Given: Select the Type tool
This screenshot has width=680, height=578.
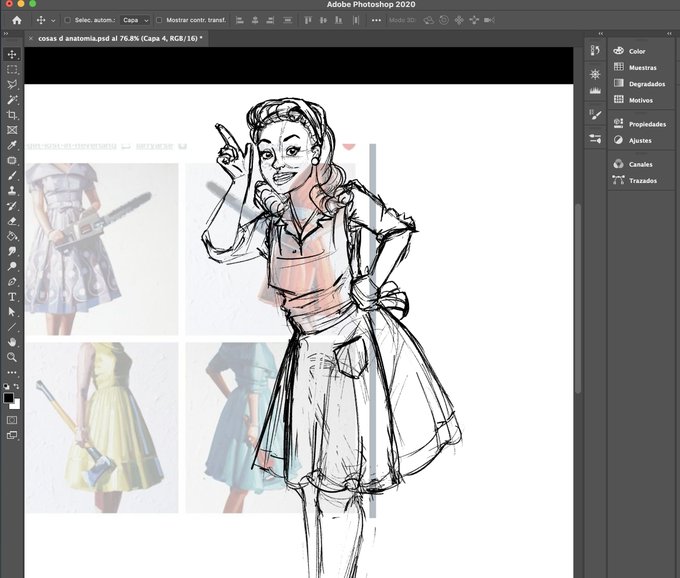Looking at the screenshot, I should pos(12,297).
